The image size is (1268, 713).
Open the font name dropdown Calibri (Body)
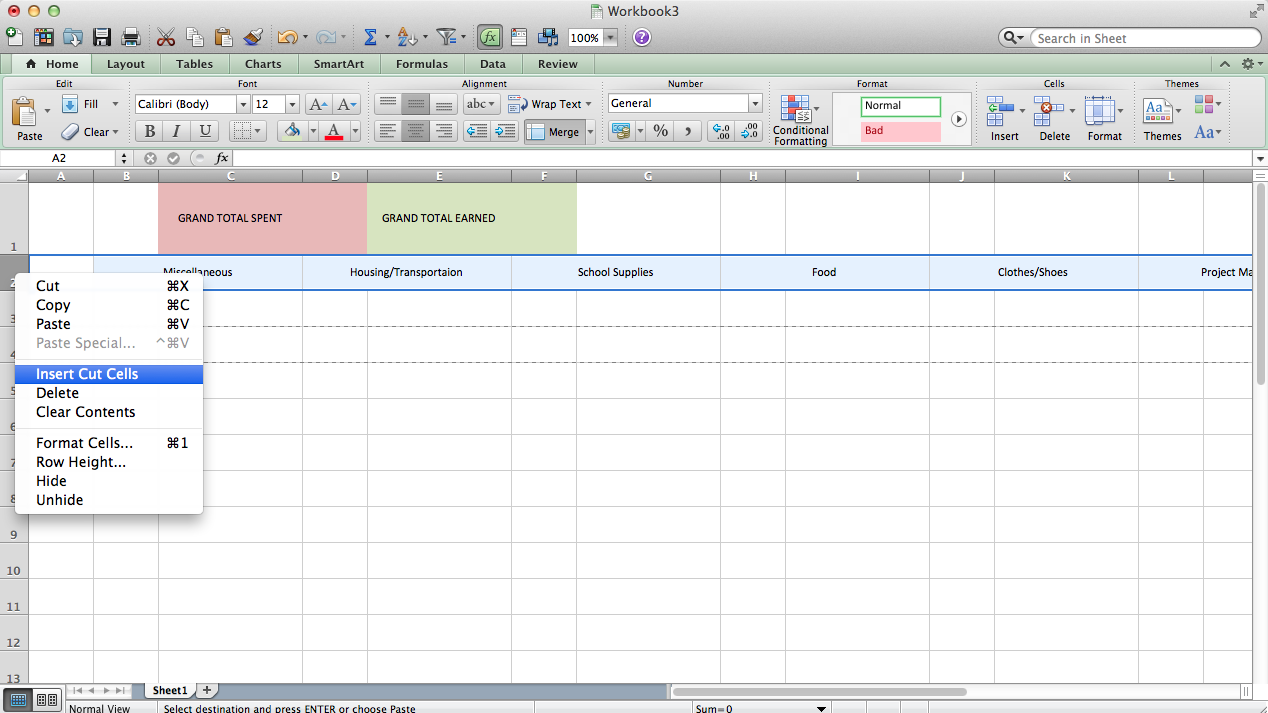[x=243, y=104]
